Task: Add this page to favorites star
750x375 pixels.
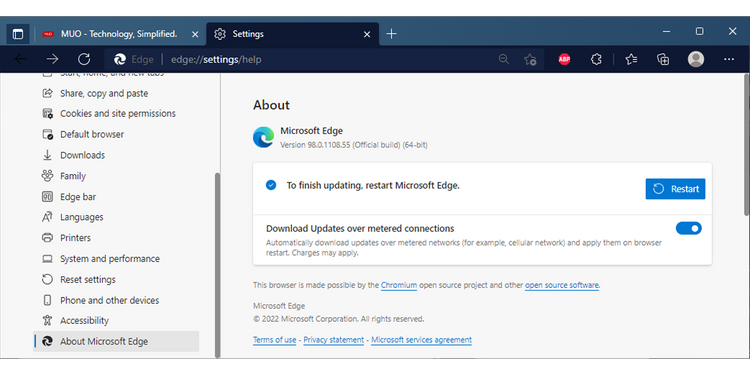Action: (x=529, y=59)
